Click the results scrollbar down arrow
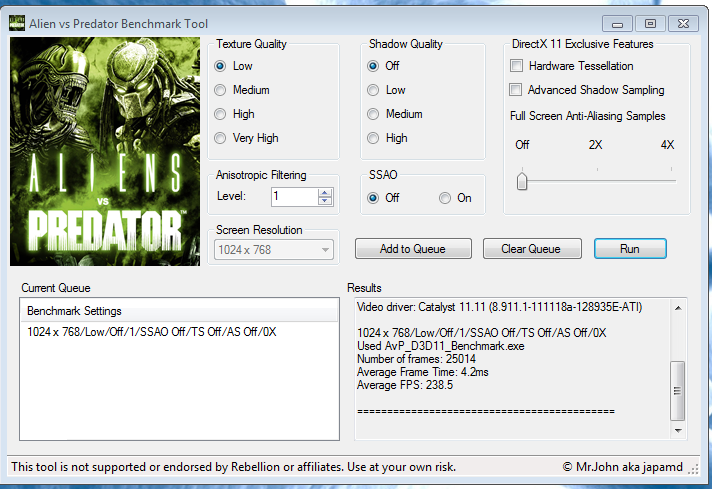712x489 pixels. click(678, 430)
